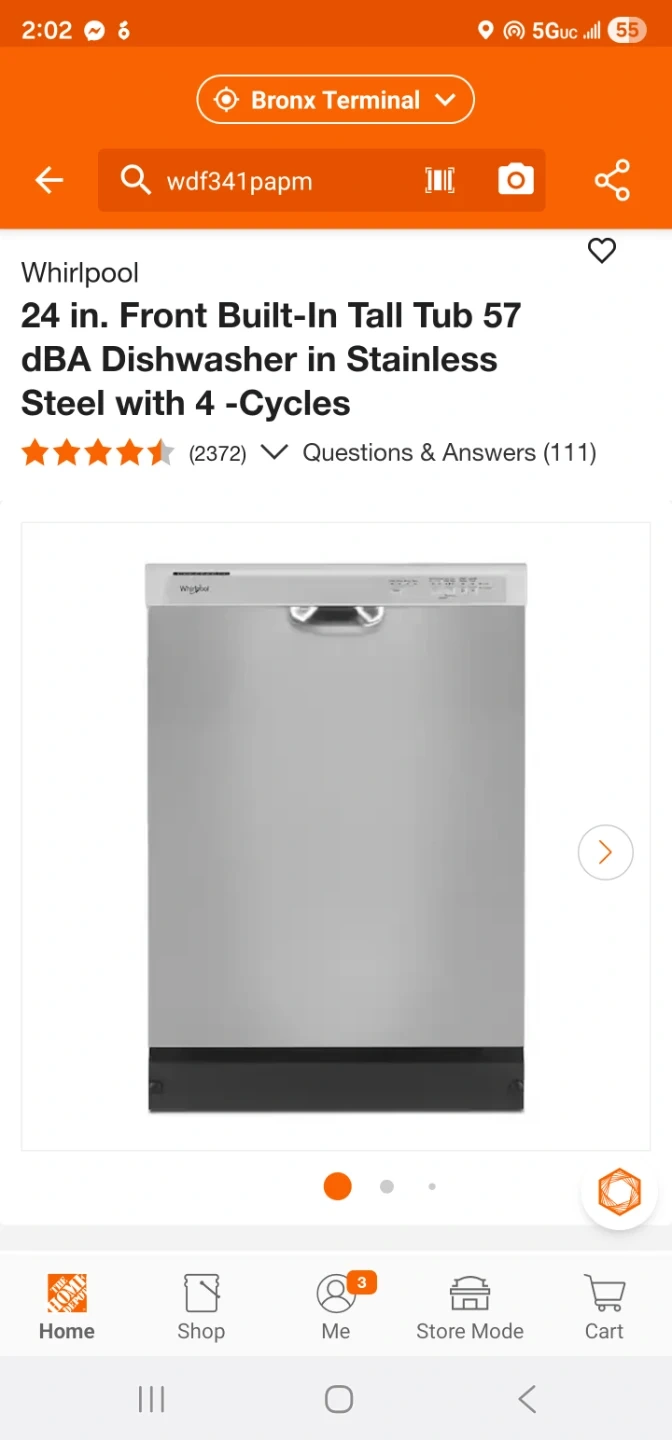This screenshot has height=1440, width=672.
Task: Open camera image search icon
Action: point(516,180)
